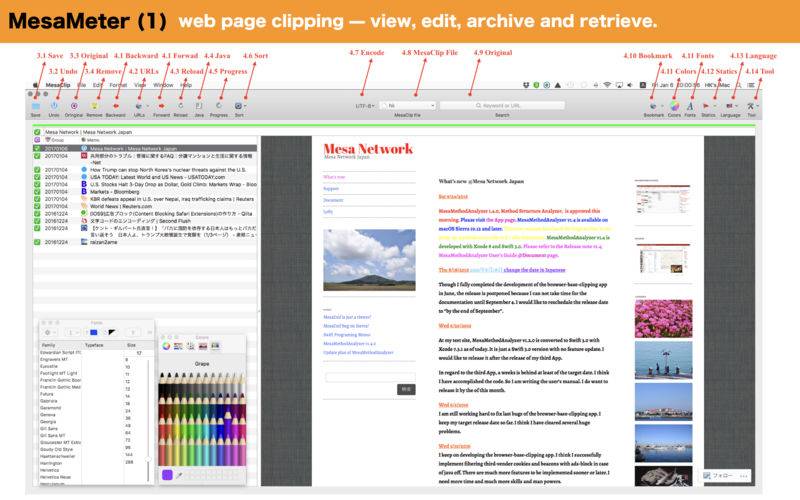Open the pink flowers thumbnail in sidebar
Image resolution: width=800 pixels, height=500 pixels.
point(663,319)
